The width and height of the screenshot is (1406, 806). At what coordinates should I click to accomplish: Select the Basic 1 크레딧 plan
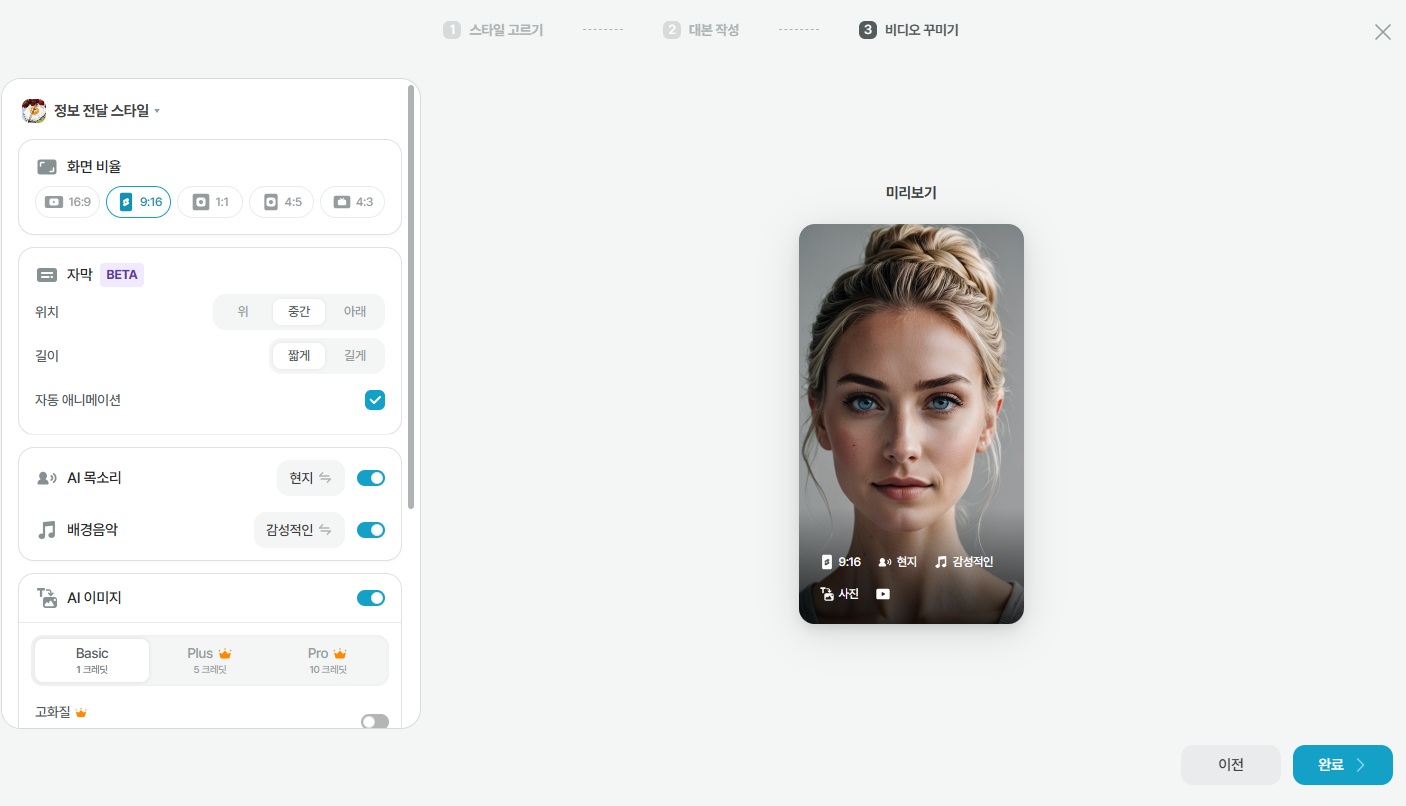point(92,660)
